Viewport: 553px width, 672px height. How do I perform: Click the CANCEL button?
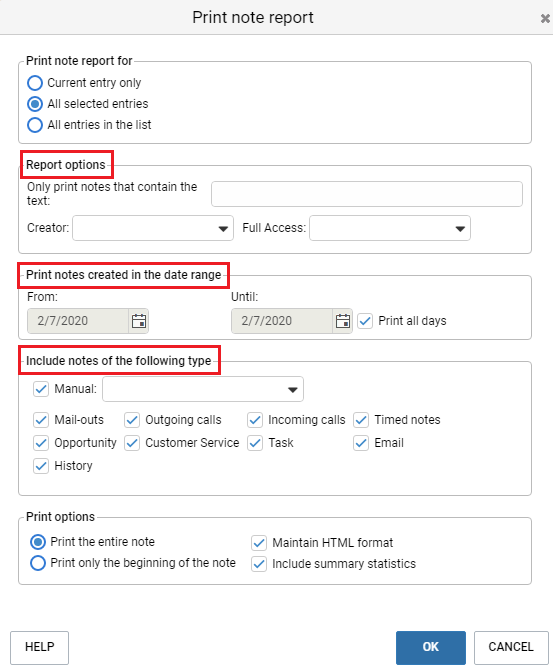(511, 647)
